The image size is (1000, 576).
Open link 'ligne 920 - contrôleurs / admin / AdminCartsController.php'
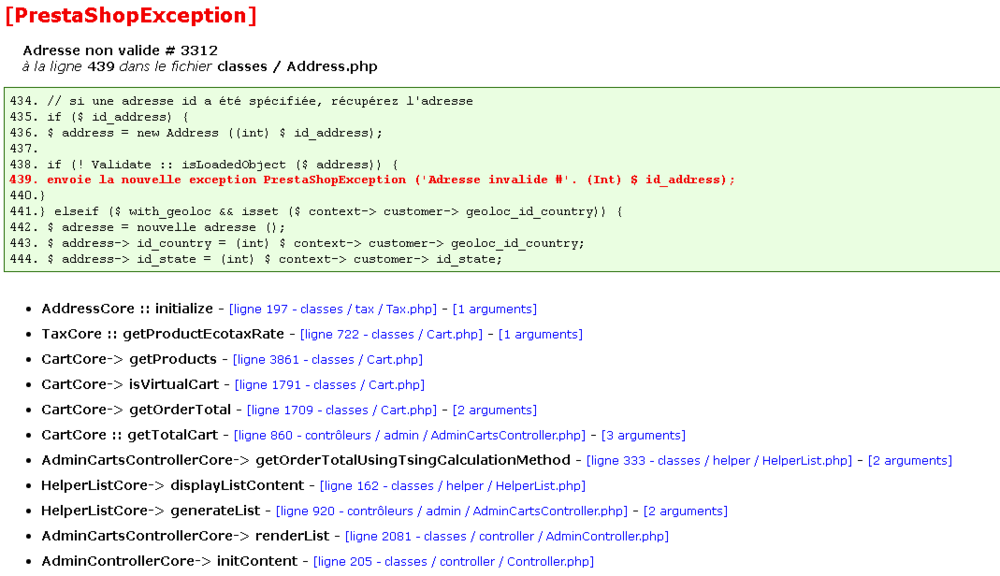click(x=452, y=511)
